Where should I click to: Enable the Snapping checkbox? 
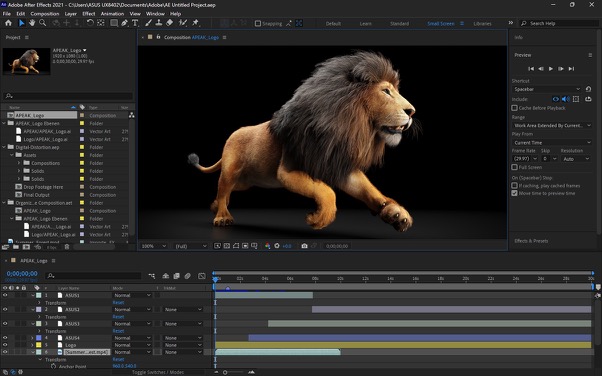pyautogui.click(x=258, y=23)
